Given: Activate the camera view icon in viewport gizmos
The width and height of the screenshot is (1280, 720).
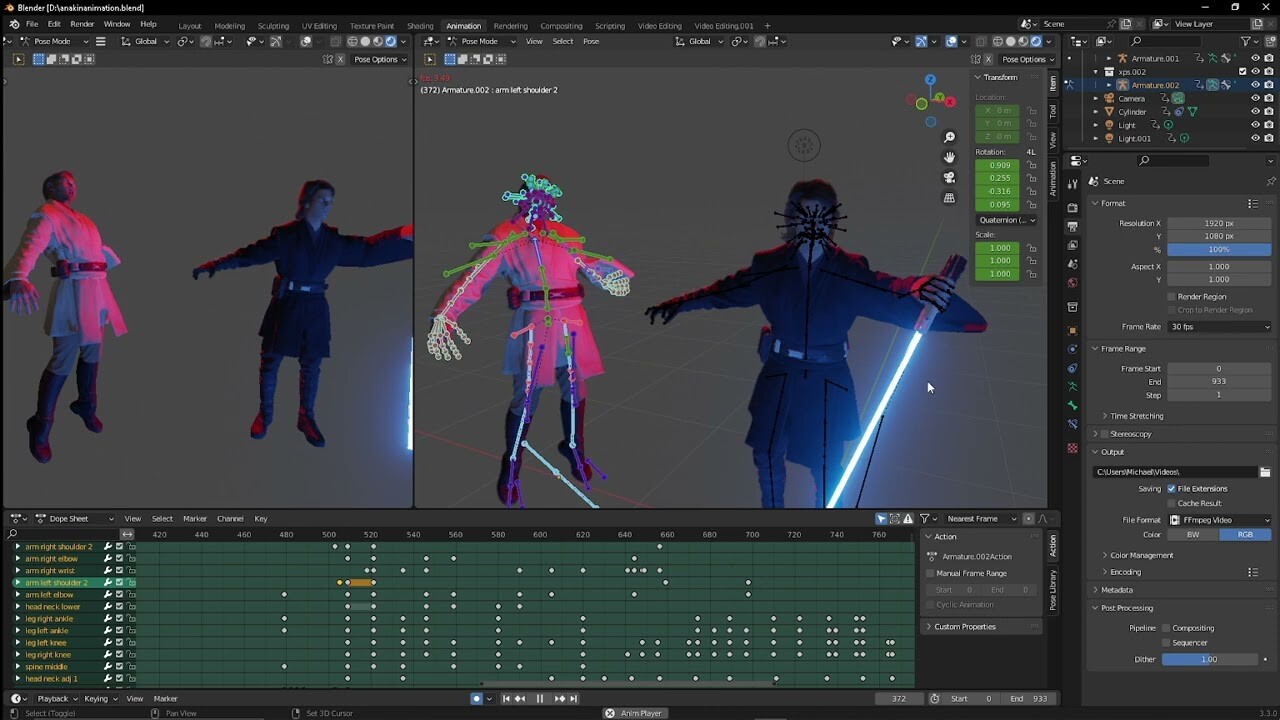Looking at the screenshot, I should pos(949,177).
